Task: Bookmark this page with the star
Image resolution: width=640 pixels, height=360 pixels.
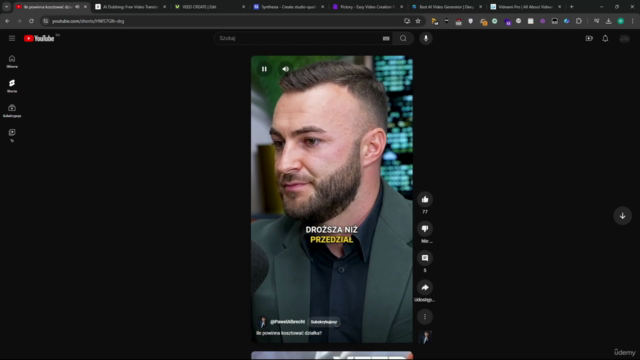Action: (418, 21)
